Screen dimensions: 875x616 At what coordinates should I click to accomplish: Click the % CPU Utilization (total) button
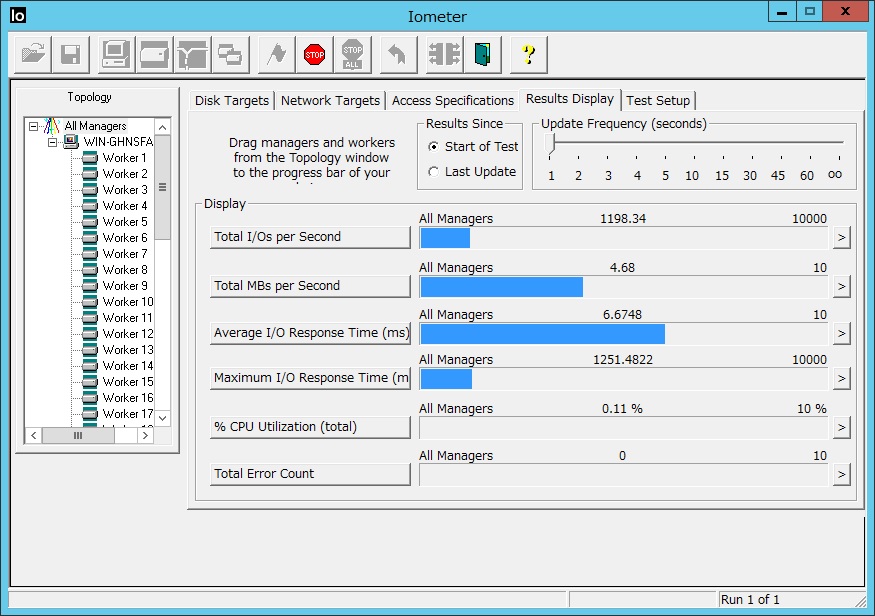(x=310, y=427)
